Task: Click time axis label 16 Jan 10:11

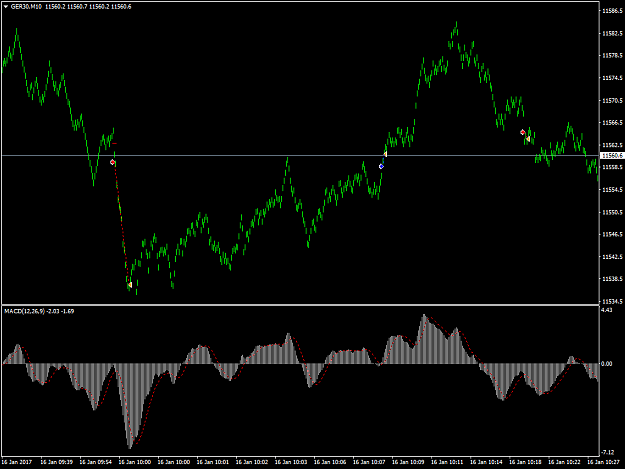Action: tap(447, 462)
